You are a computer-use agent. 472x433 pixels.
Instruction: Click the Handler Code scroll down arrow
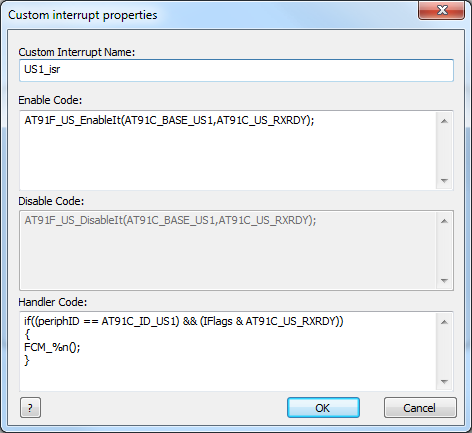tap(444, 381)
